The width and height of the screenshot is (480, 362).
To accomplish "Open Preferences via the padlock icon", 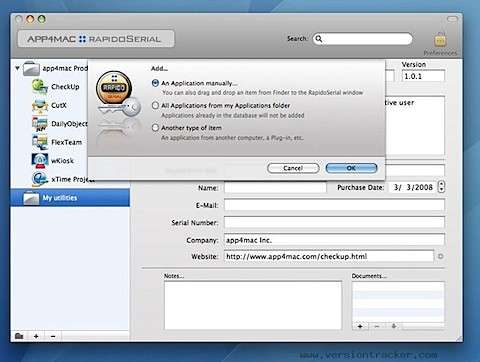I will point(440,40).
